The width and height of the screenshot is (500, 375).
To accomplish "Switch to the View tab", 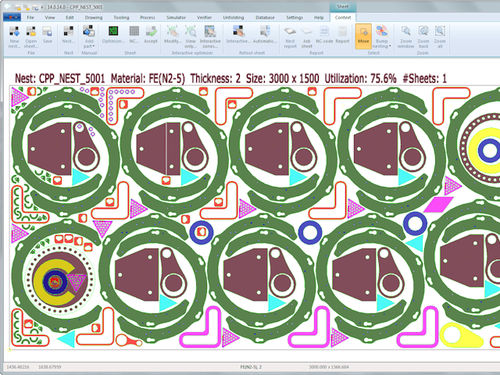I will coord(50,17).
